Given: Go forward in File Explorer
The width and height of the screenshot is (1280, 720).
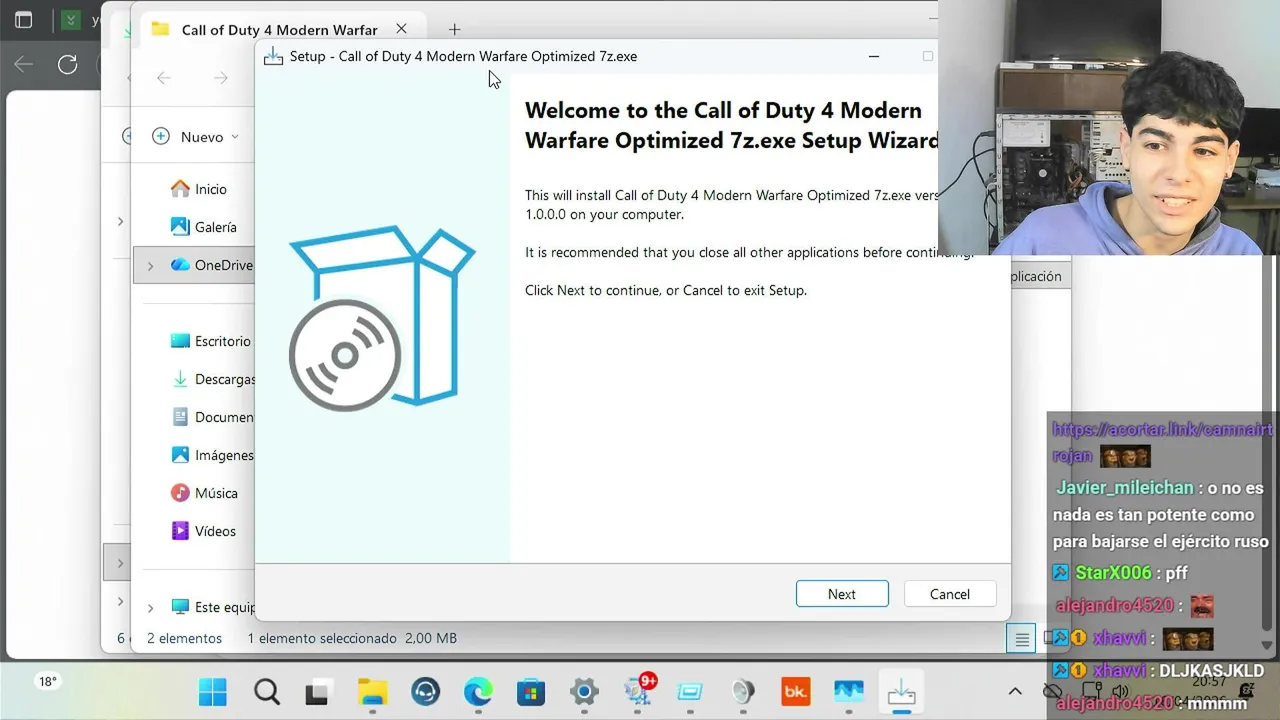Looking at the screenshot, I should point(221,78).
